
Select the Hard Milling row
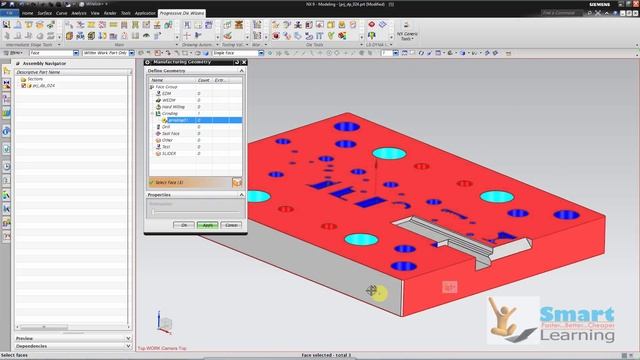pyautogui.click(x=196, y=107)
